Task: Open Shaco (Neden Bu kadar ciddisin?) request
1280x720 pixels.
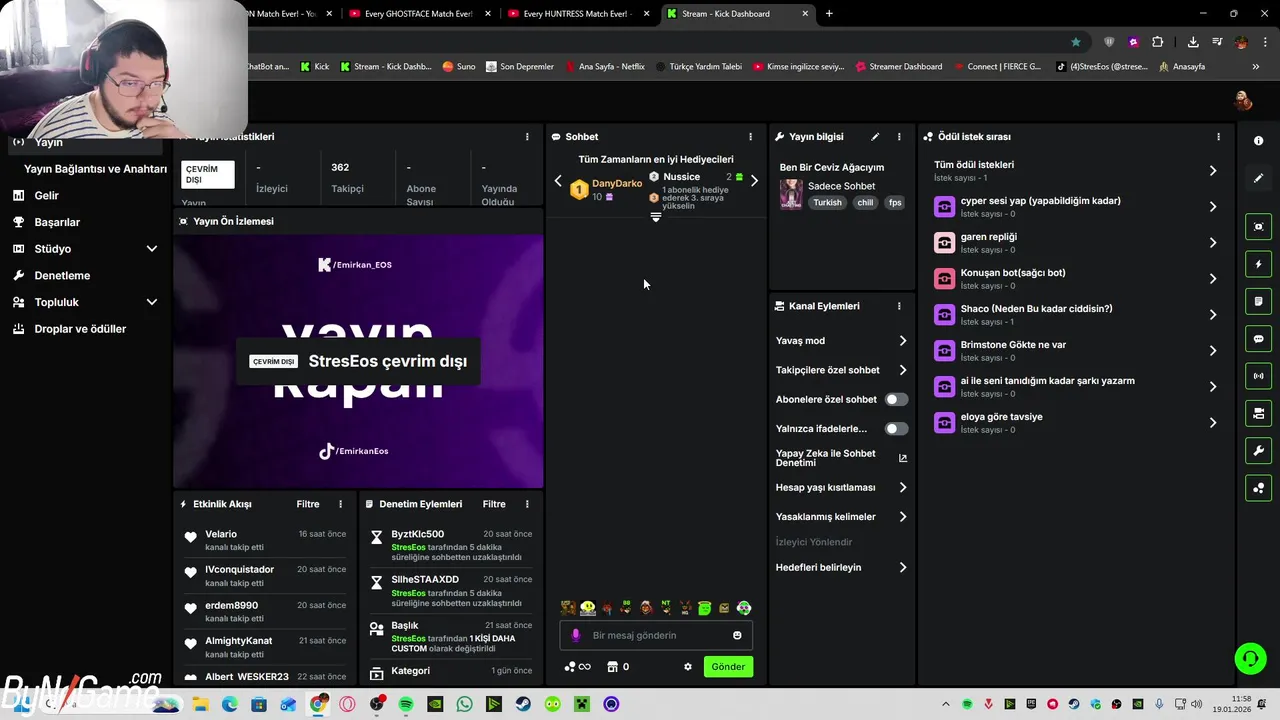Action: [1077, 315]
